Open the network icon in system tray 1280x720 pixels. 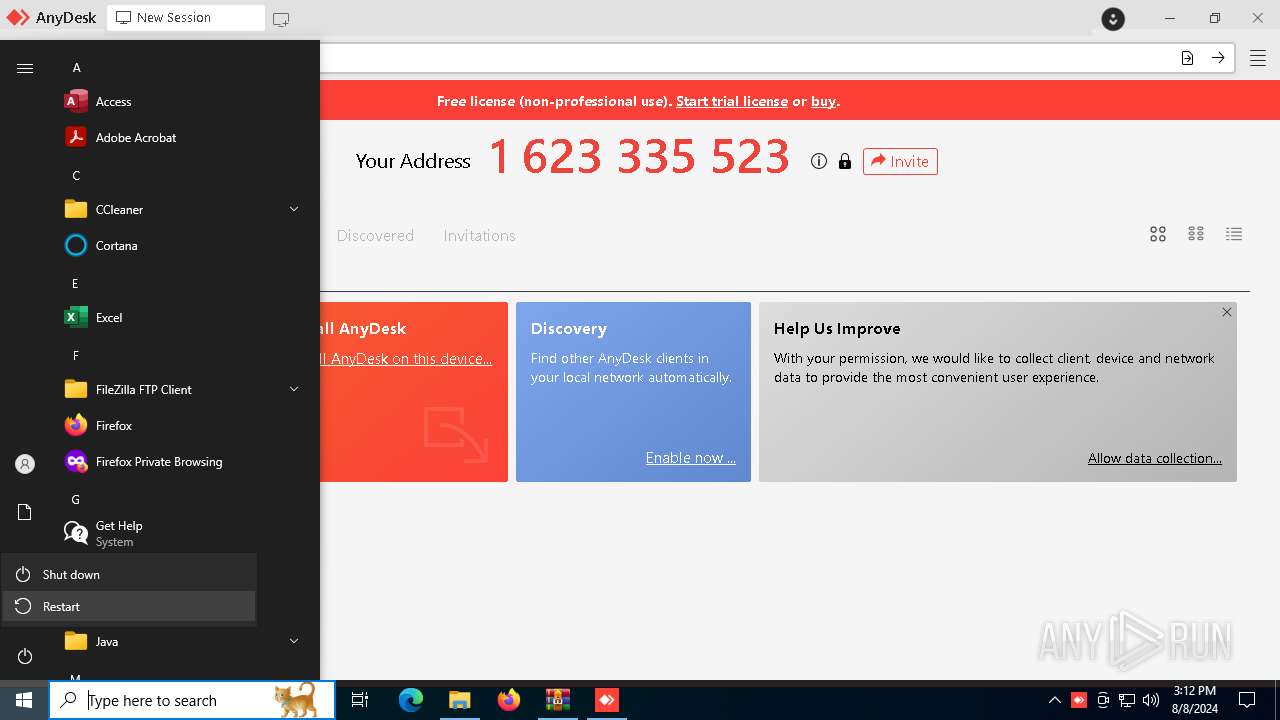coord(1127,700)
